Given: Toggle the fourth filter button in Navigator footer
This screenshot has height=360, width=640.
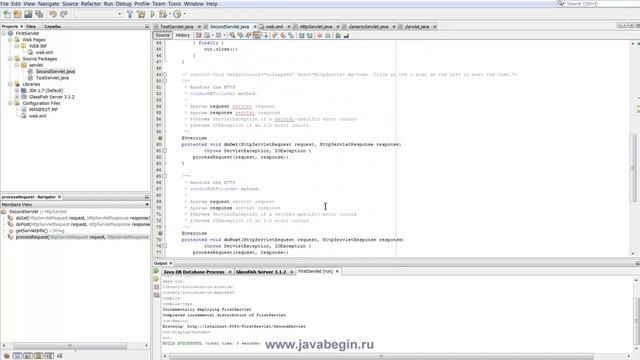Looking at the screenshot, I should [49, 356].
